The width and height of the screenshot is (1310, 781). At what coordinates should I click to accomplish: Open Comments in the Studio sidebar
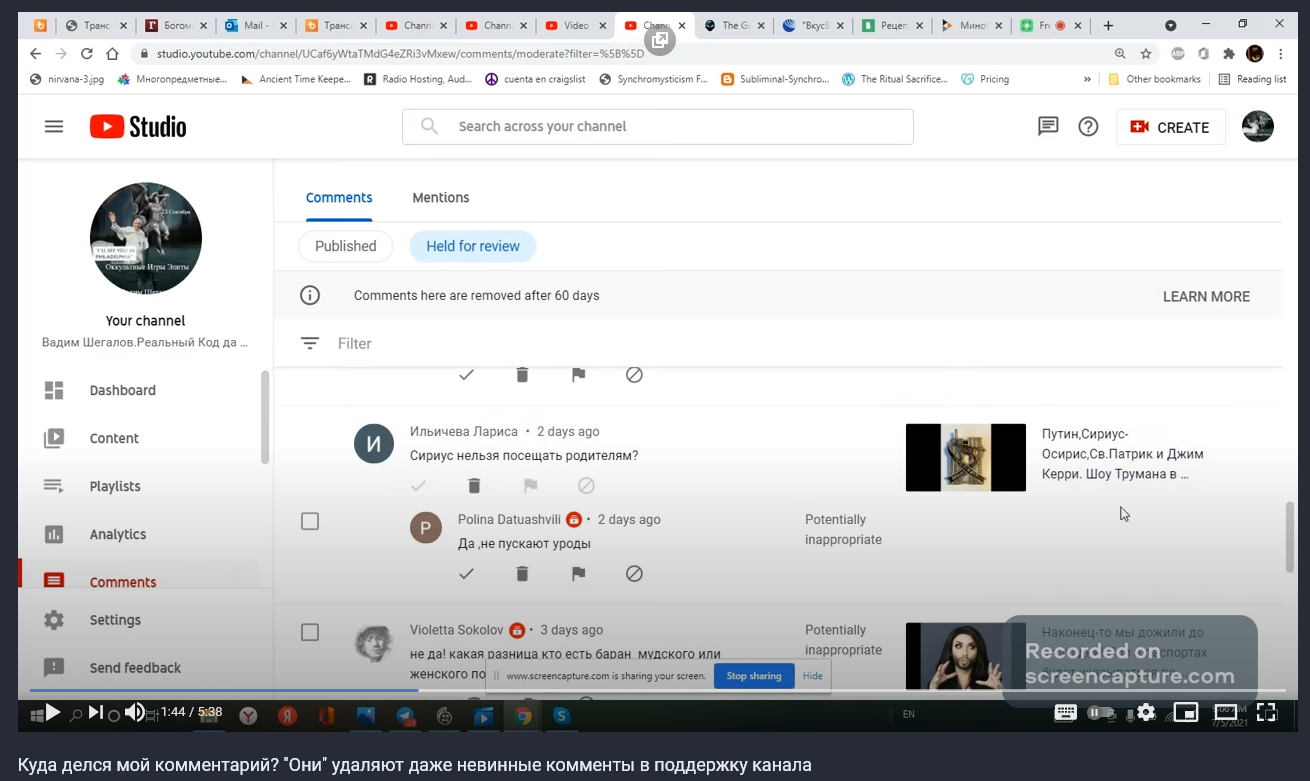[123, 582]
